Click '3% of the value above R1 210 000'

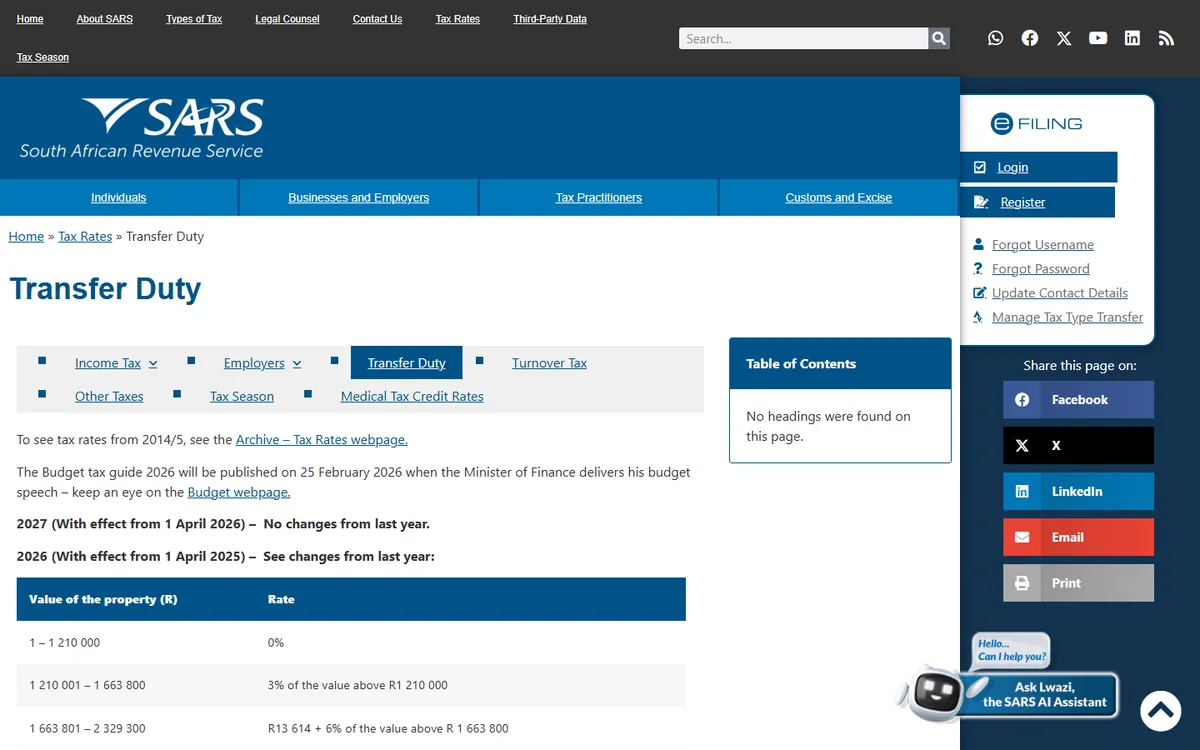(x=358, y=685)
